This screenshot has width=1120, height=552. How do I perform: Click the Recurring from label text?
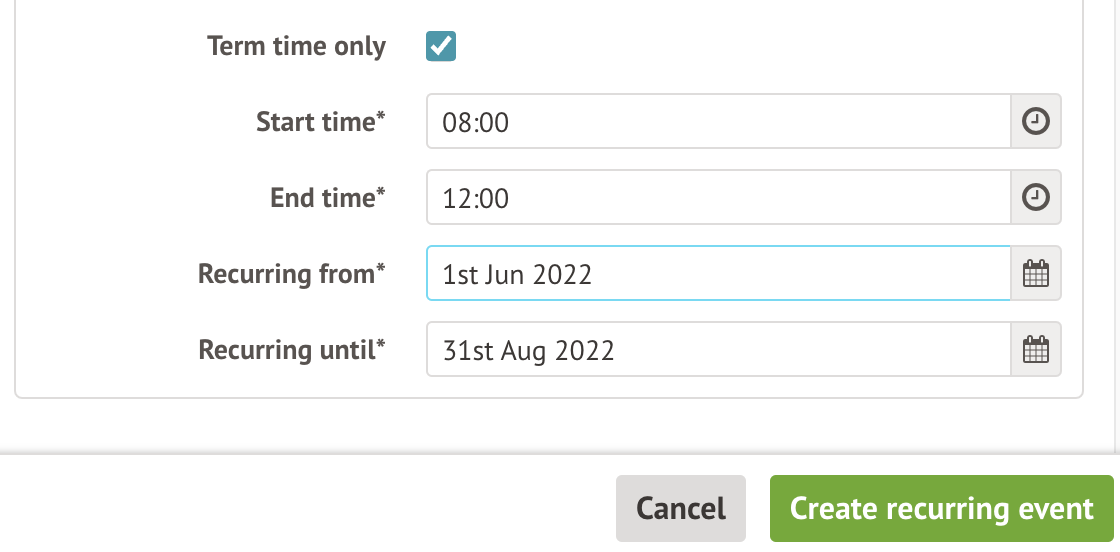[x=291, y=274]
